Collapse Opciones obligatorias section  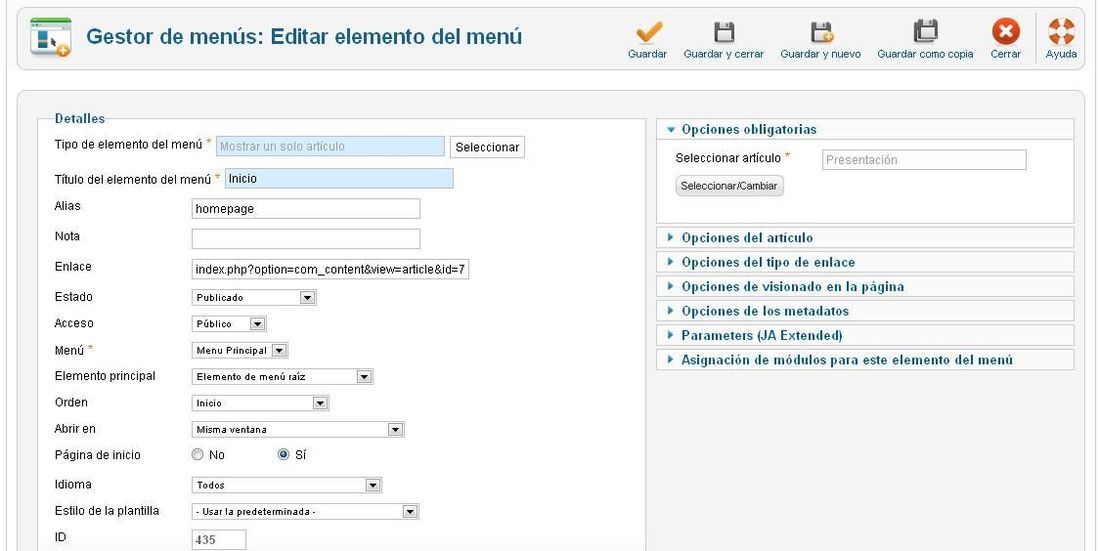click(x=865, y=129)
